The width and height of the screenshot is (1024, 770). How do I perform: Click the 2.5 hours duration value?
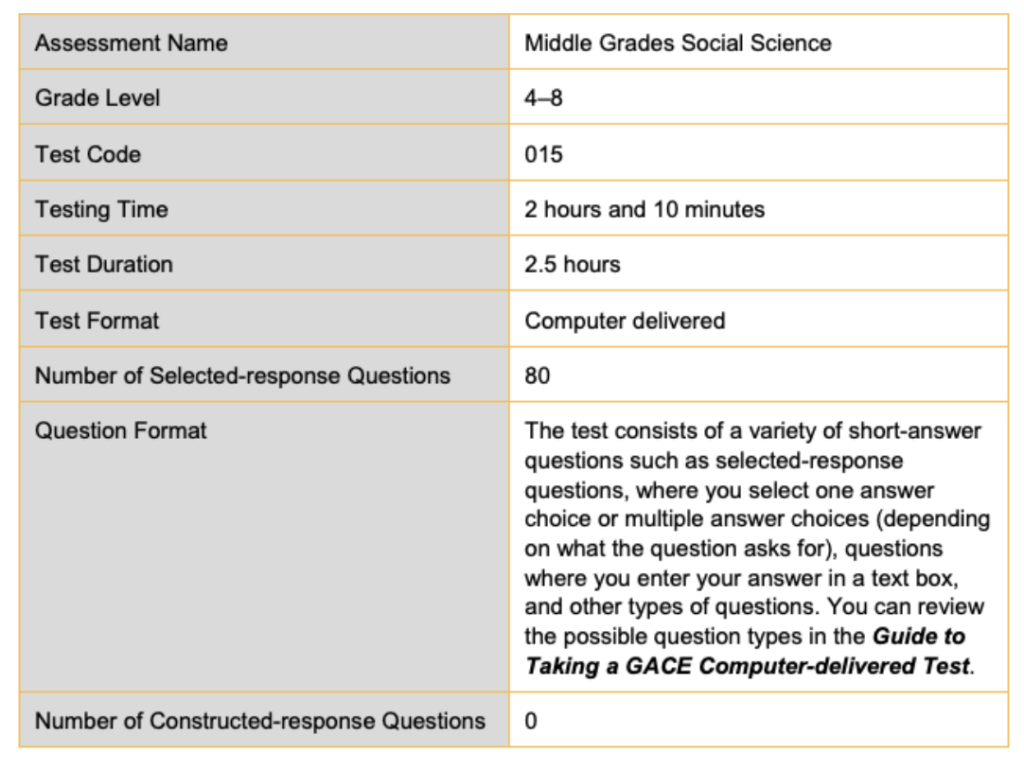click(572, 264)
